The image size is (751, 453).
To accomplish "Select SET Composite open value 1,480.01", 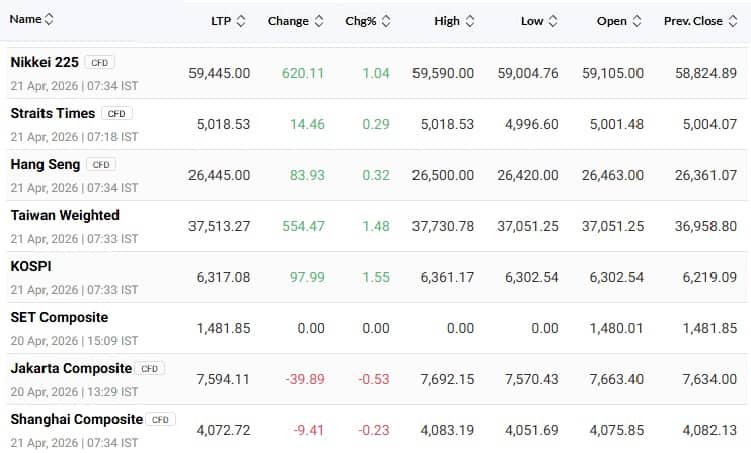I will 617,328.
